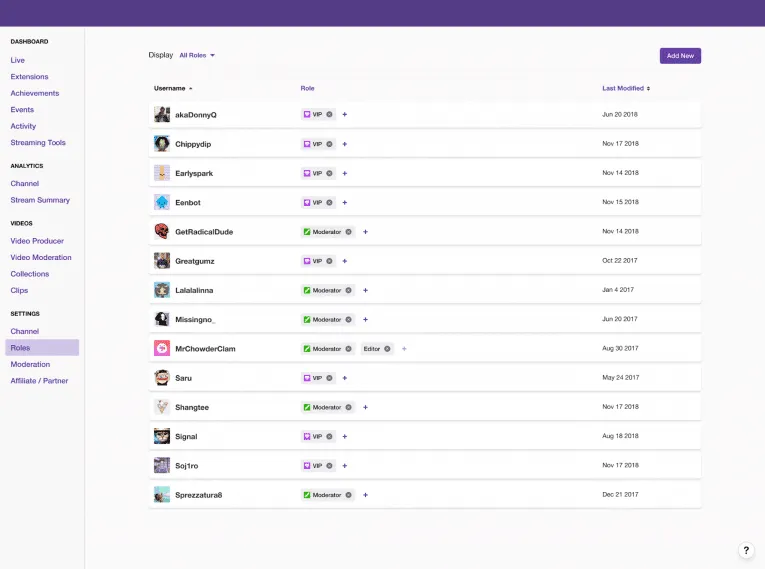Viewport: 765px width, 569px height.
Task: Add a role to Sprezzatura8
Action: 365,495
